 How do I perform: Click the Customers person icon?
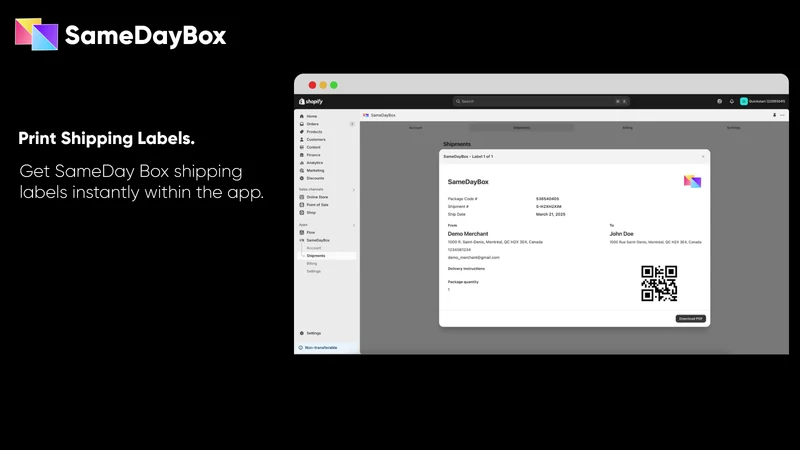coord(302,139)
